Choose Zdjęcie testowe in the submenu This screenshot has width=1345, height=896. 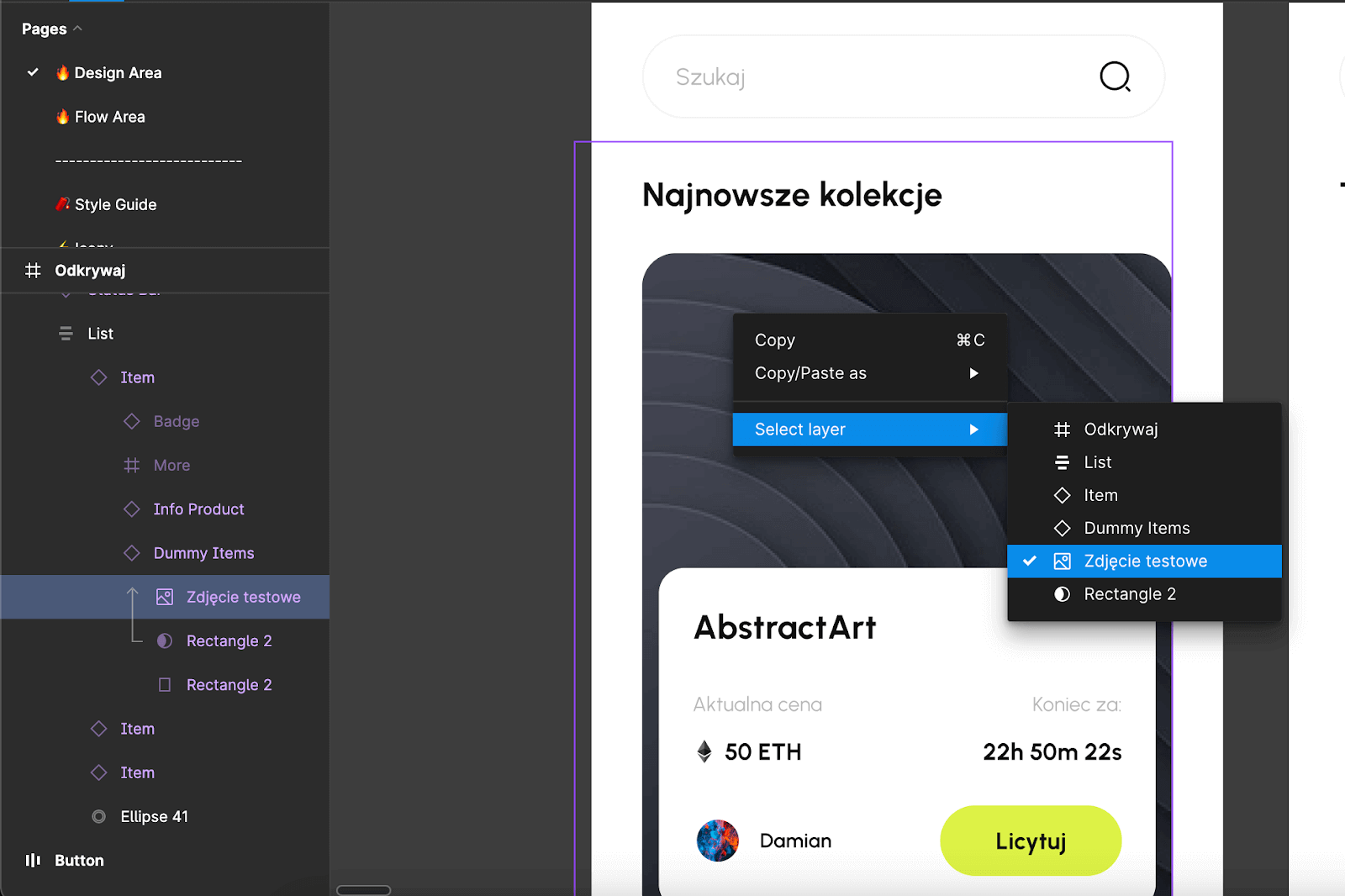tap(1144, 561)
